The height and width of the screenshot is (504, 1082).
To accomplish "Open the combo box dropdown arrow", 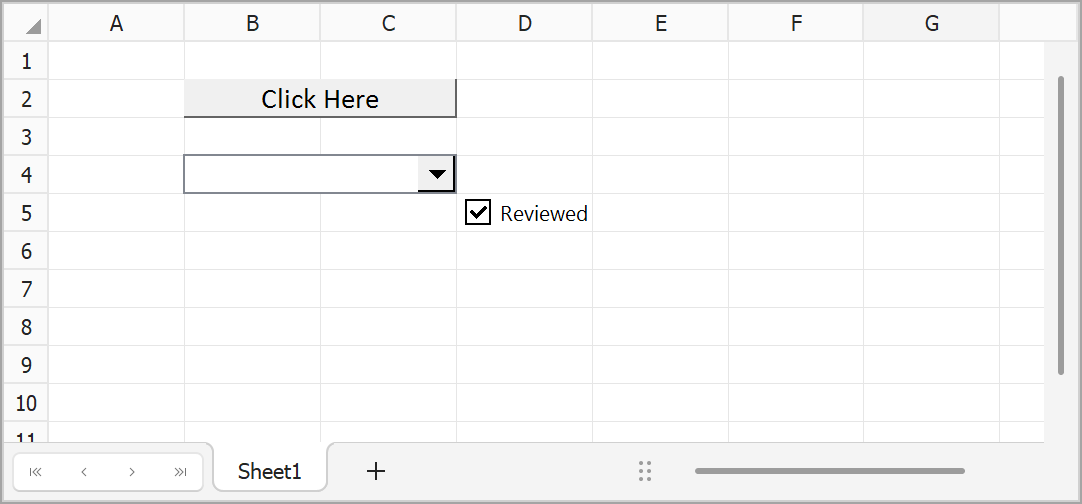I will 437,174.
